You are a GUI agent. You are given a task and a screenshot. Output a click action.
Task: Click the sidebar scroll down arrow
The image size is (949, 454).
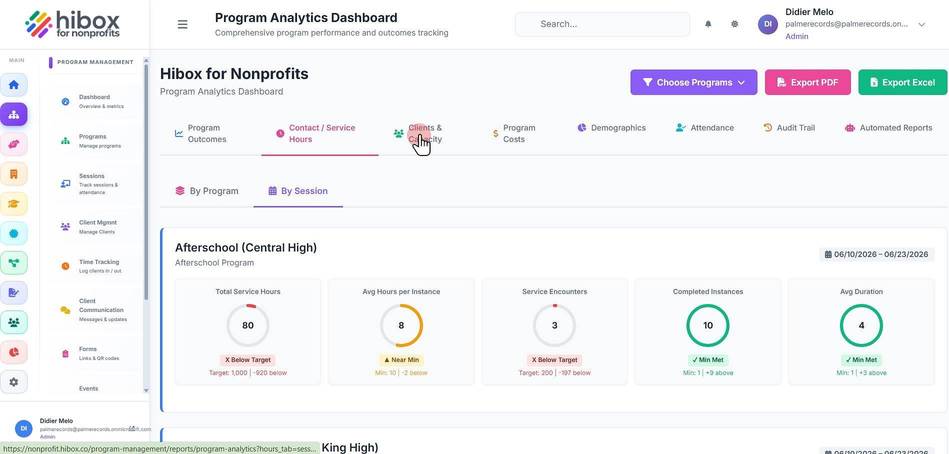coord(146,390)
